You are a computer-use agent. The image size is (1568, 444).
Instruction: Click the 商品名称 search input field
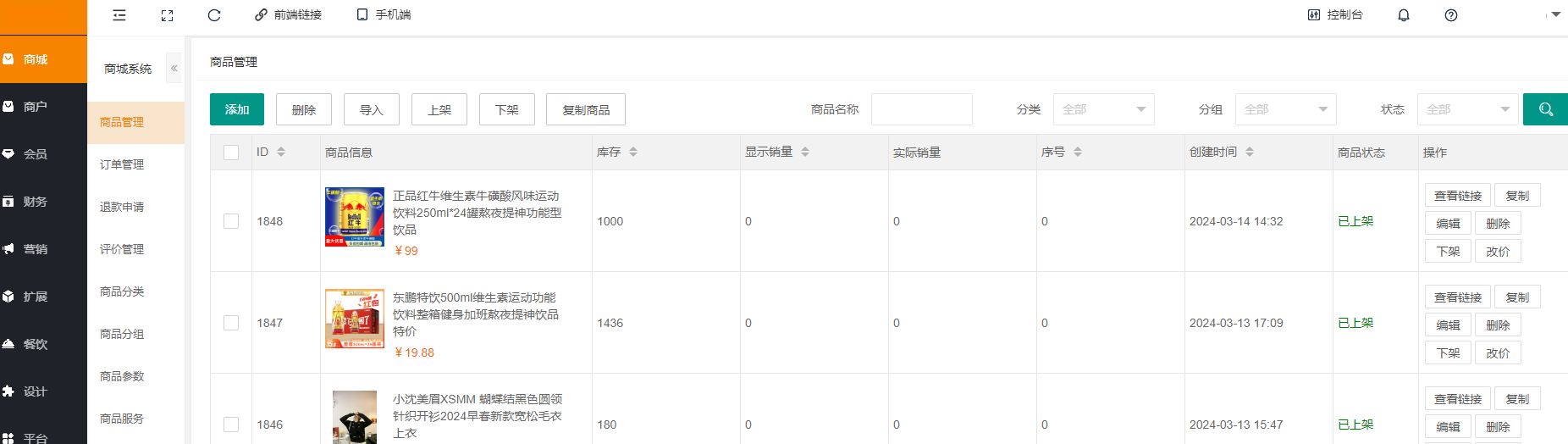[x=921, y=109]
